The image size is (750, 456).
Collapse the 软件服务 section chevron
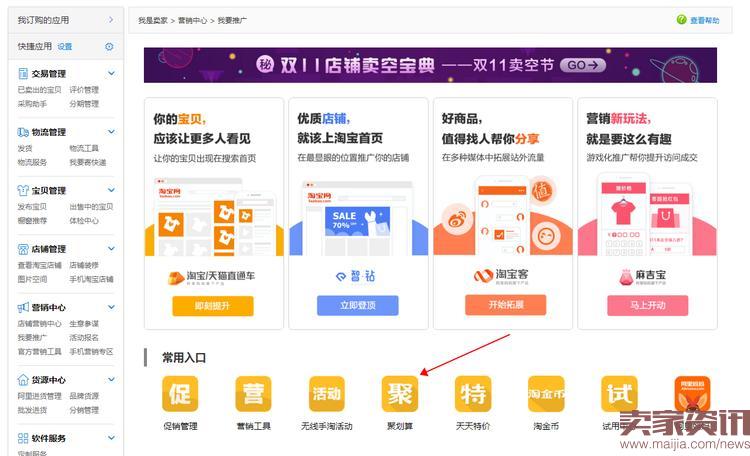pos(111,438)
